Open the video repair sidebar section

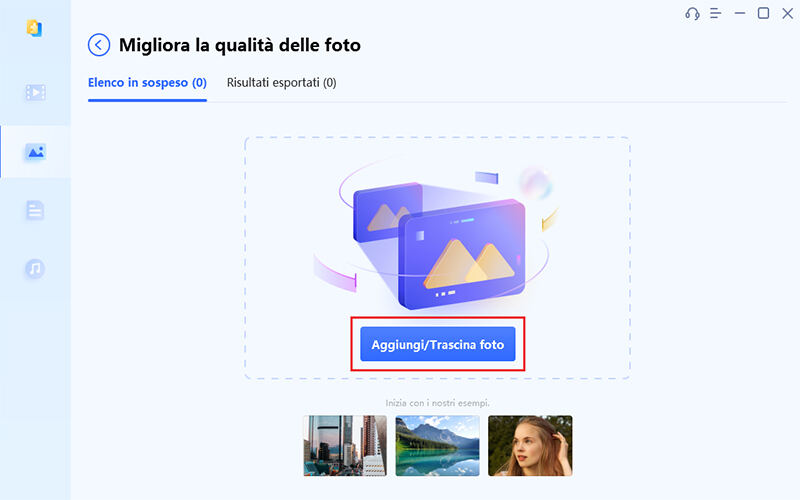click(x=35, y=92)
